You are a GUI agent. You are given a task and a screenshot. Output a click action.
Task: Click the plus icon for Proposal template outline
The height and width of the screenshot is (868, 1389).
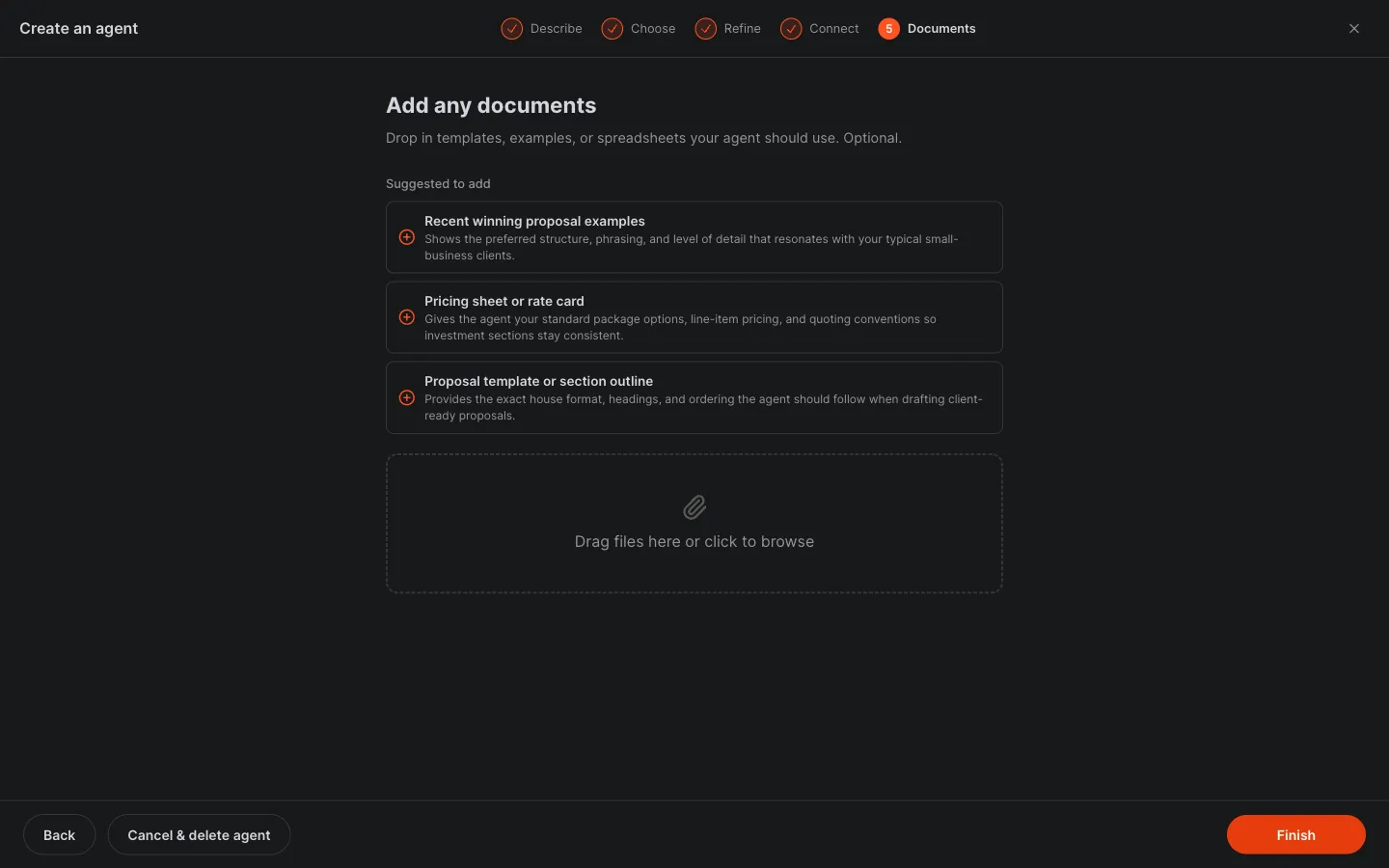click(x=407, y=397)
